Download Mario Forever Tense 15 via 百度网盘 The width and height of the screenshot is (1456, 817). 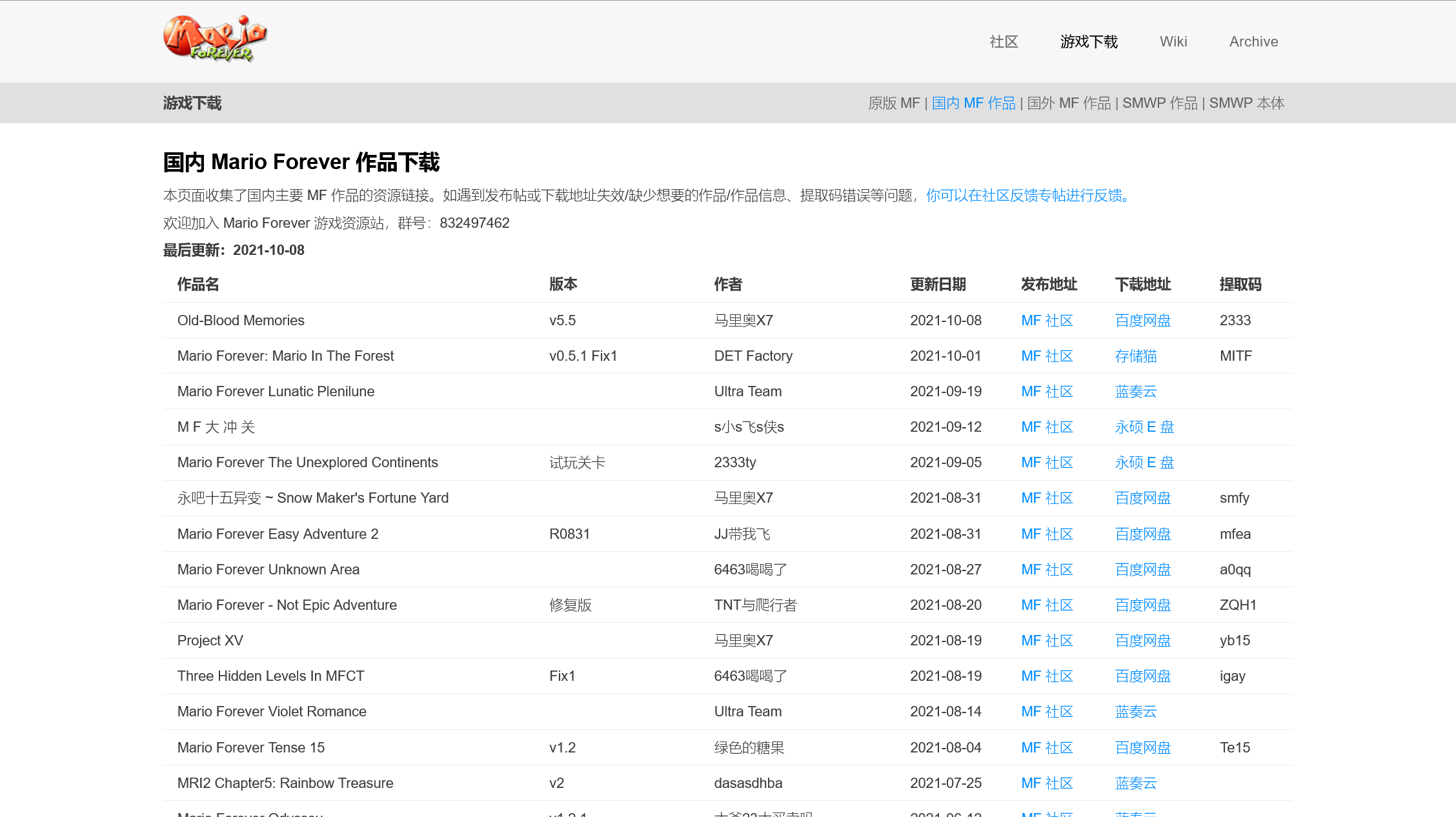1142,748
